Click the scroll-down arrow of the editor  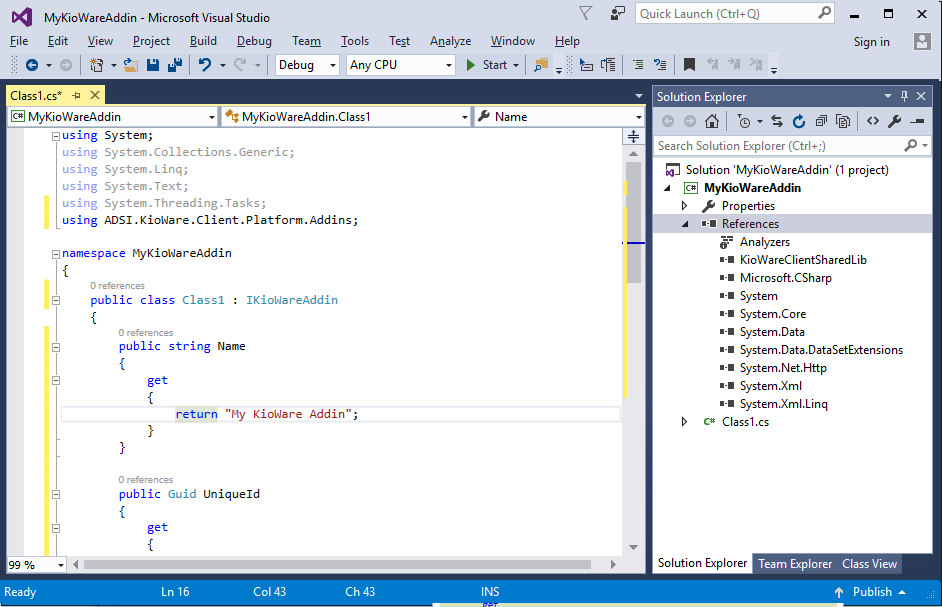tap(633, 547)
